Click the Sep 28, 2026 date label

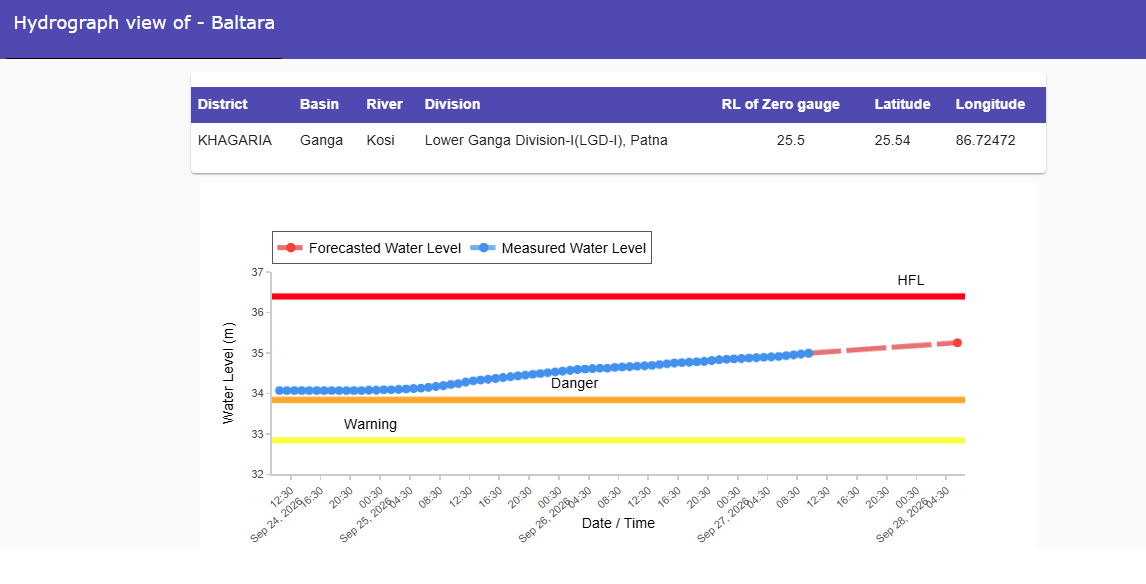[902, 519]
